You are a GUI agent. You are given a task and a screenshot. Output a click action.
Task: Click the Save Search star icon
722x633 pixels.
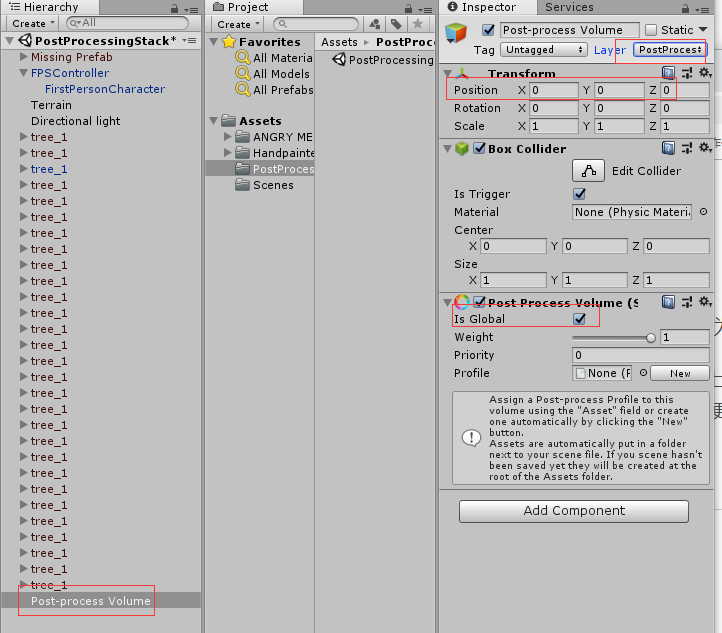[x=418, y=24]
